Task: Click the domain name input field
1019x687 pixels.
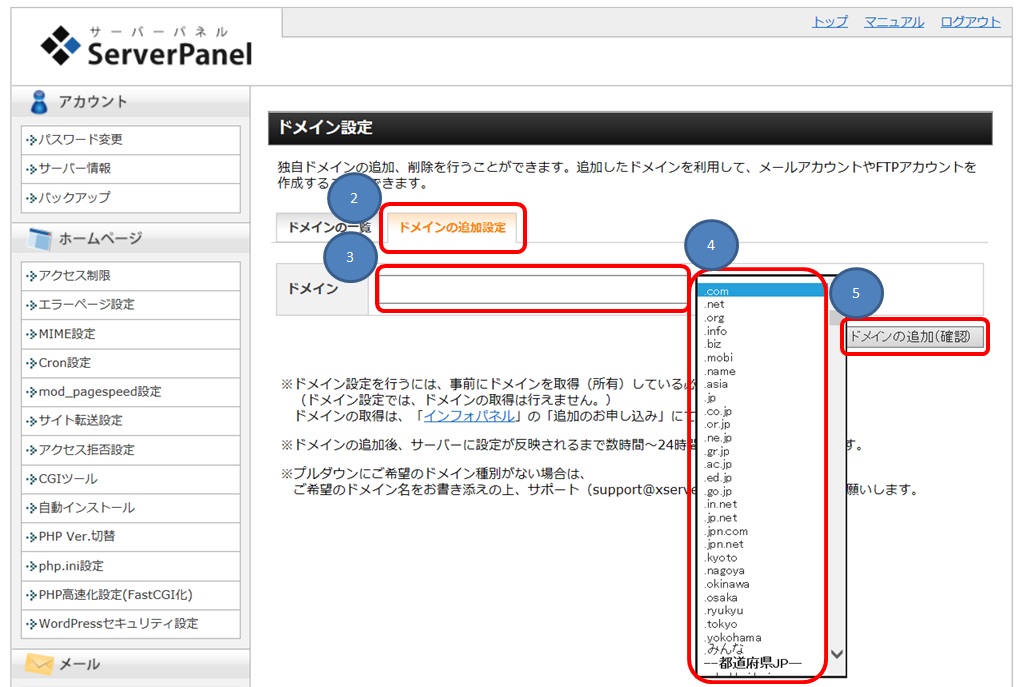Action: tap(532, 289)
